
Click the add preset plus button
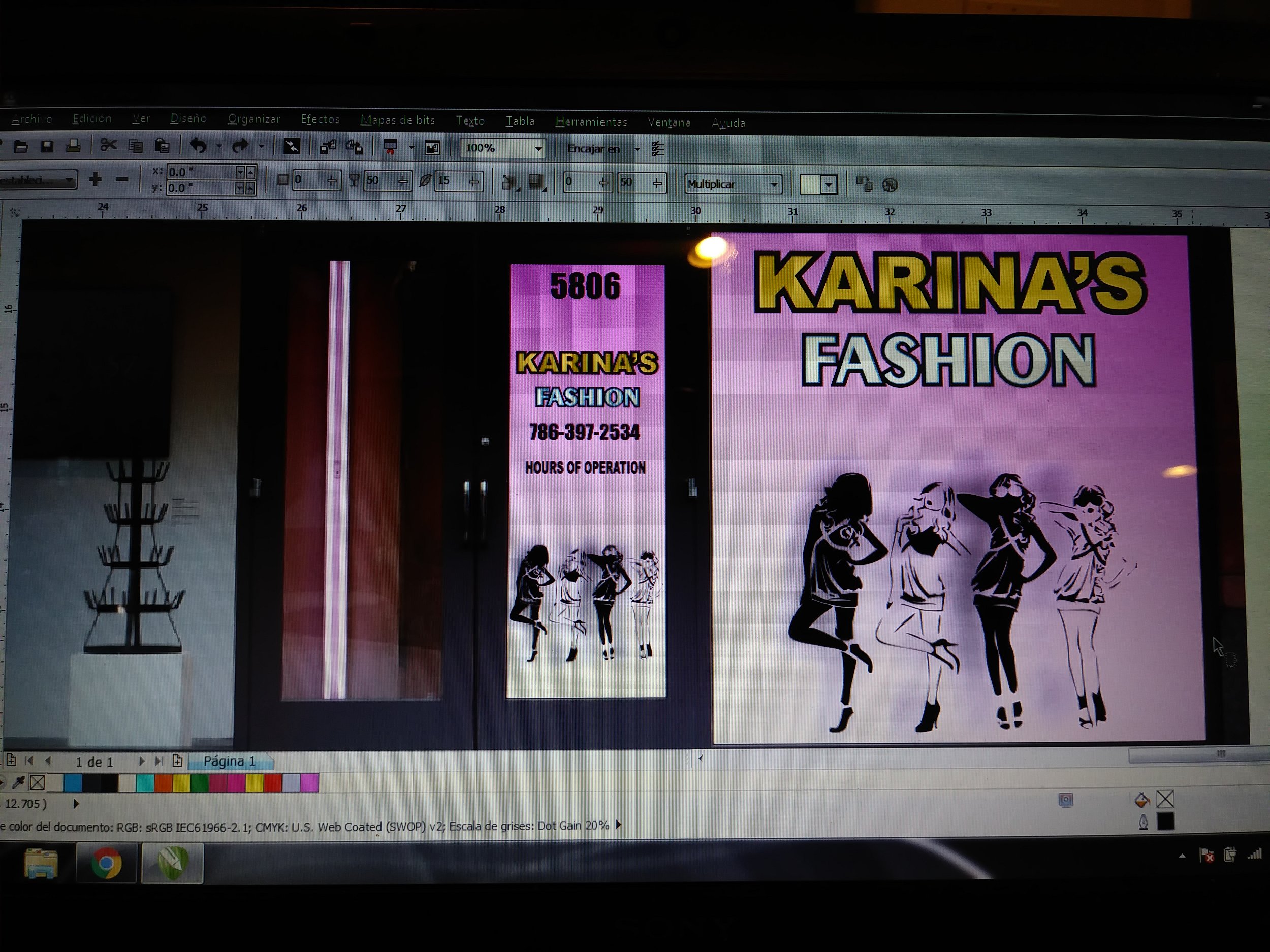(96, 180)
